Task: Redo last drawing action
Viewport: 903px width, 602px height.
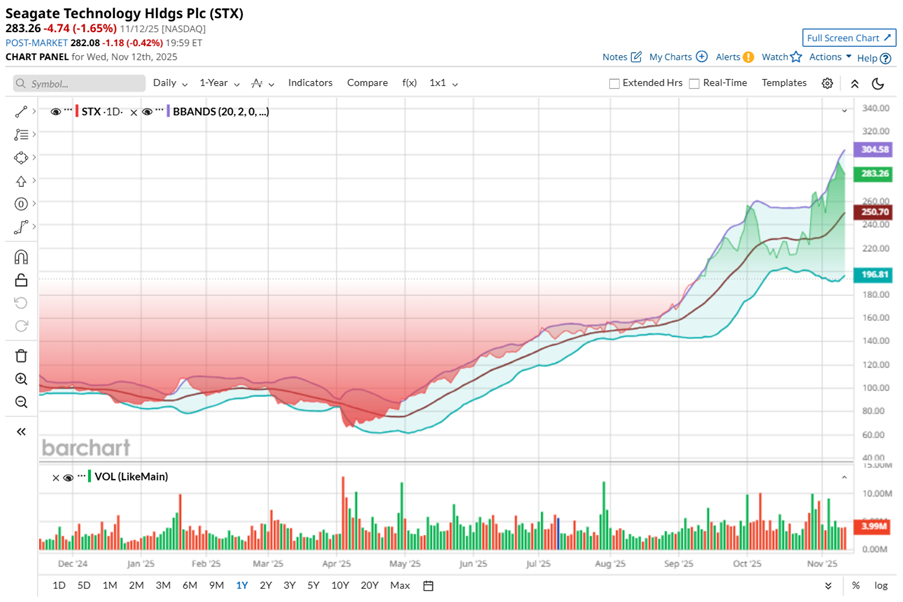Action: point(21,326)
